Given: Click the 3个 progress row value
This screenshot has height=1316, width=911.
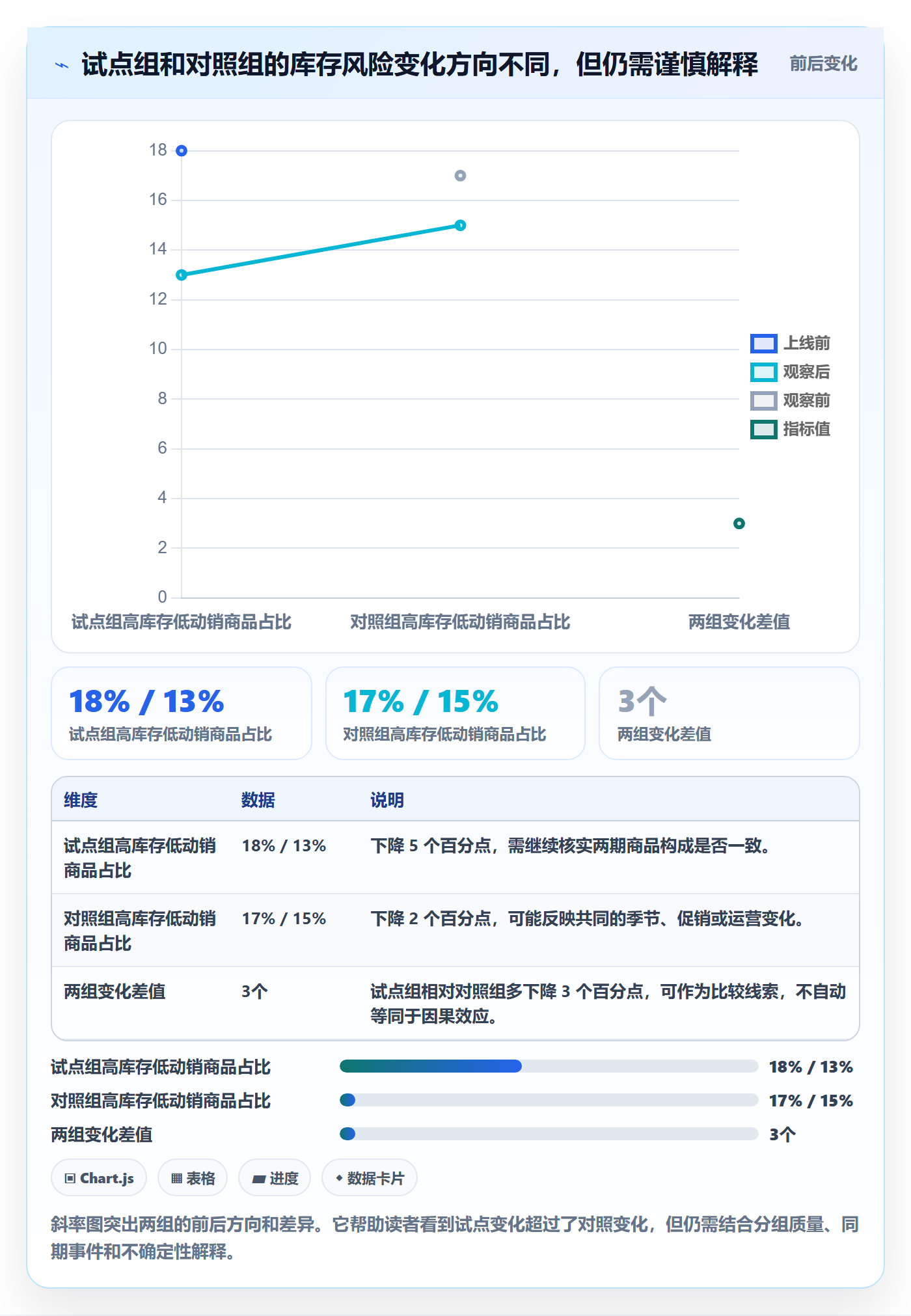Looking at the screenshot, I should point(782,1134).
